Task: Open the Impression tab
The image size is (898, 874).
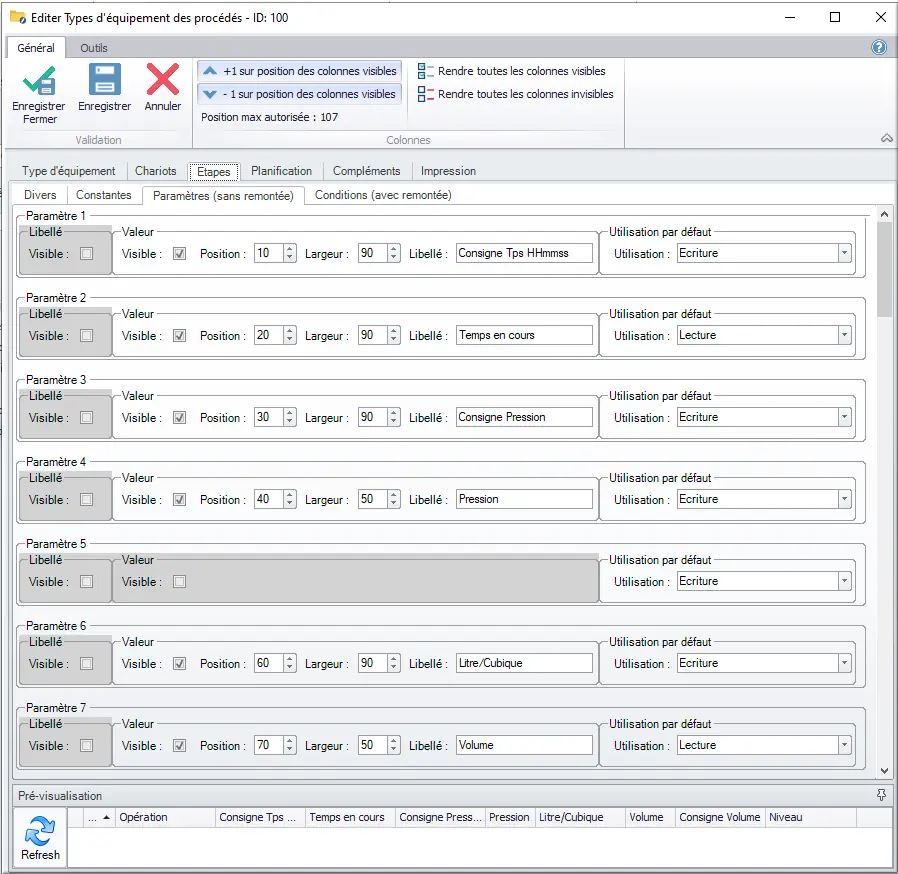Action: pos(448,171)
